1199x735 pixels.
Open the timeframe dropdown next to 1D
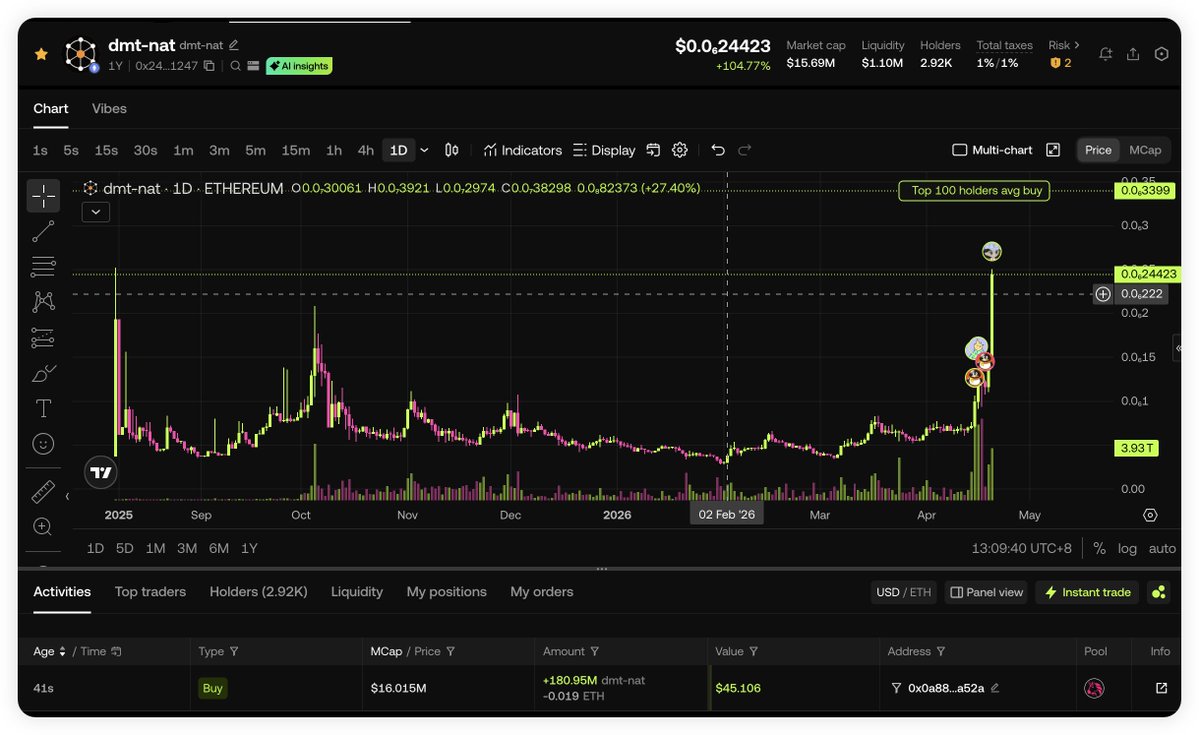[x=424, y=150]
